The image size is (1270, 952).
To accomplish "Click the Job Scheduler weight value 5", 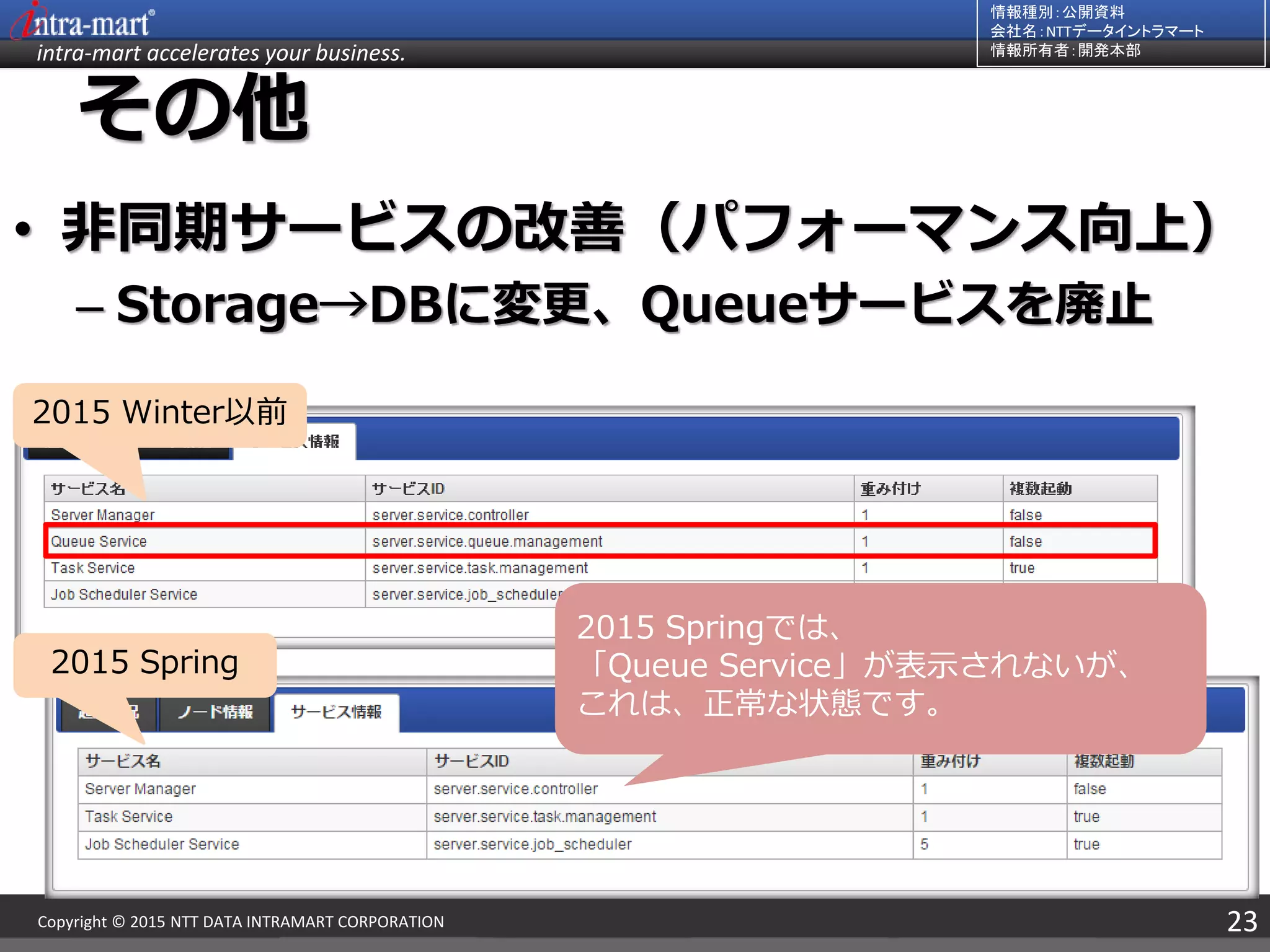I will point(925,845).
